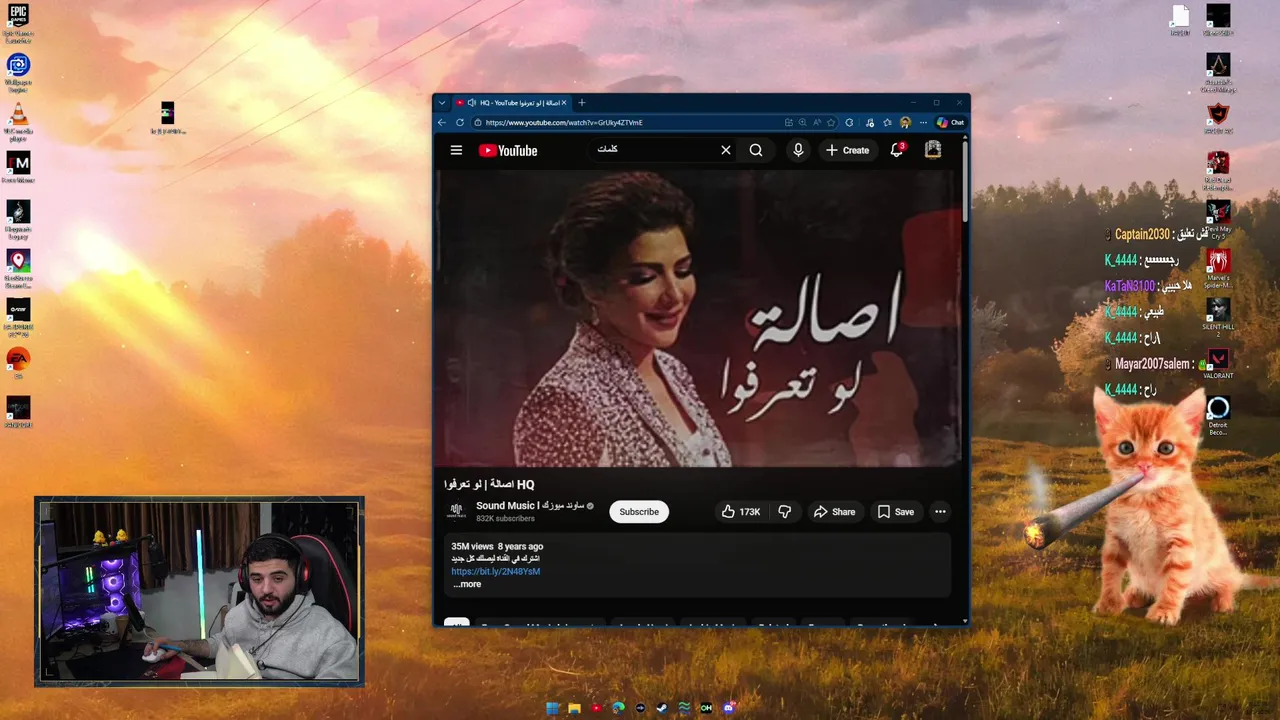This screenshot has width=1280, height=720.
Task: Click chat username KaTaN3100
Action: point(1130,286)
